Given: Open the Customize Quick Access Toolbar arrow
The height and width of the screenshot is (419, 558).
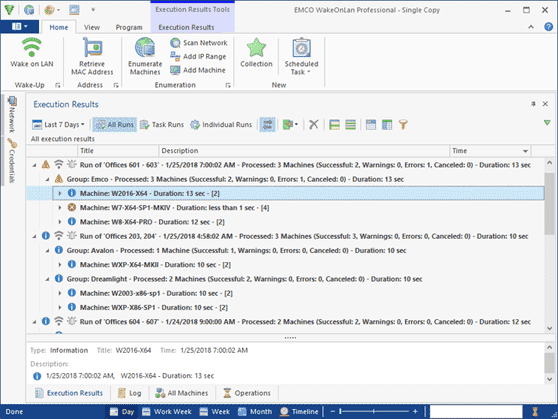Looking at the screenshot, I should 93,10.
